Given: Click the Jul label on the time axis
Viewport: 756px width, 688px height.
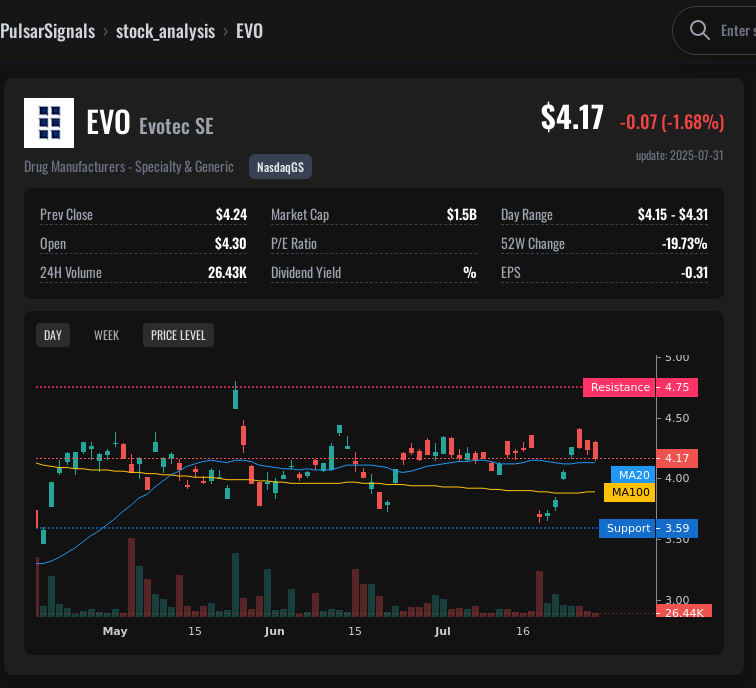Looking at the screenshot, I should [442, 631].
